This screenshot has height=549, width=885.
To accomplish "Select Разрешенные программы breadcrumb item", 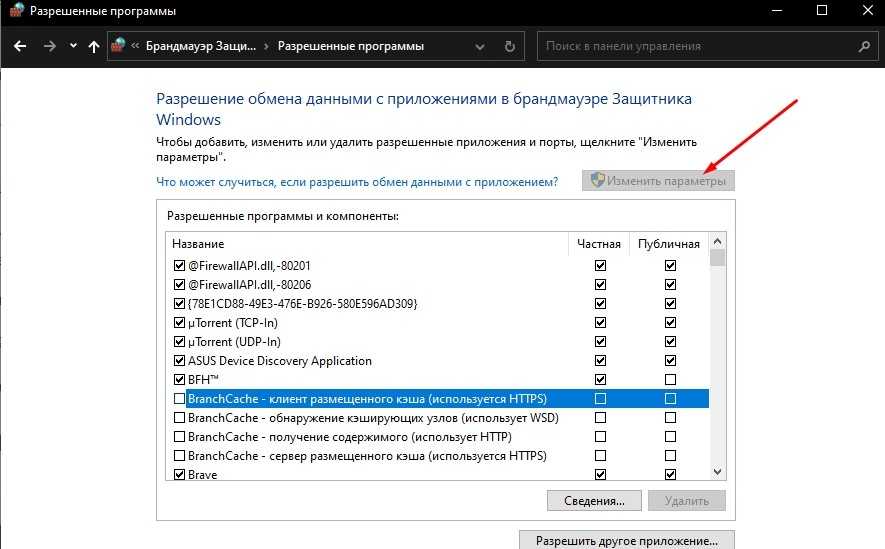I will click(x=350, y=46).
